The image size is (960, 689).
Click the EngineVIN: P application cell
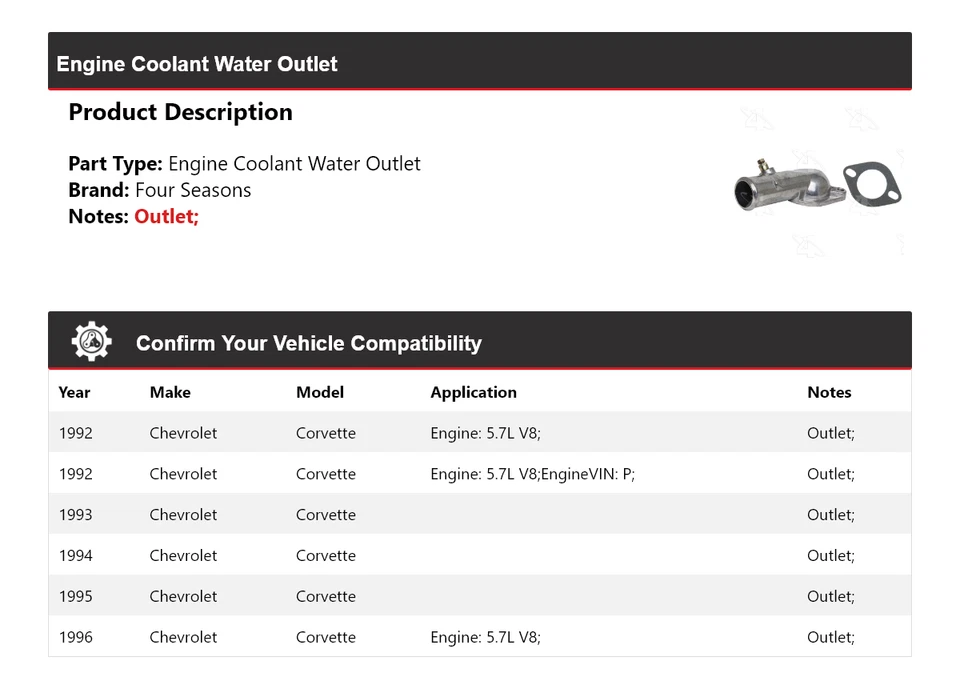(532, 474)
